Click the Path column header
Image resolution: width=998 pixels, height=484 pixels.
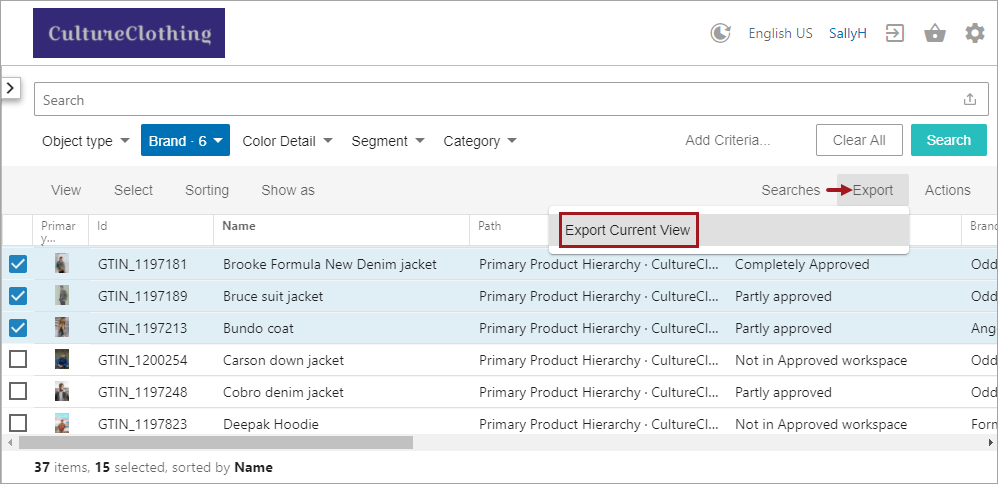click(x=490, y=226)
